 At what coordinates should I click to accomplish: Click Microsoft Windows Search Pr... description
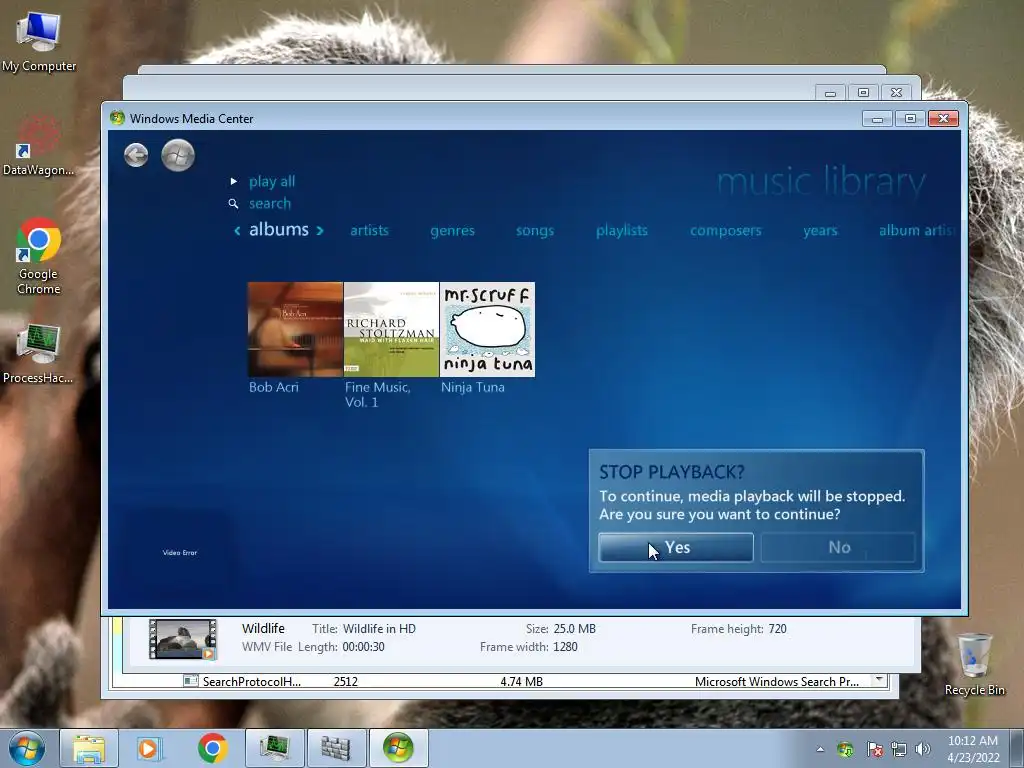click(776, 682)
